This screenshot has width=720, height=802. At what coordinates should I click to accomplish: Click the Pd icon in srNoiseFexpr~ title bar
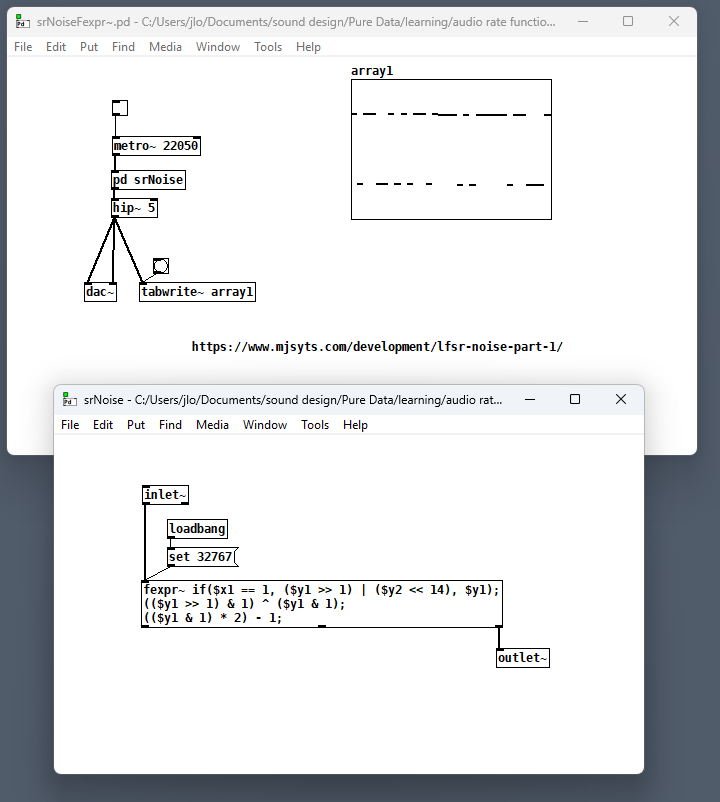22,21
